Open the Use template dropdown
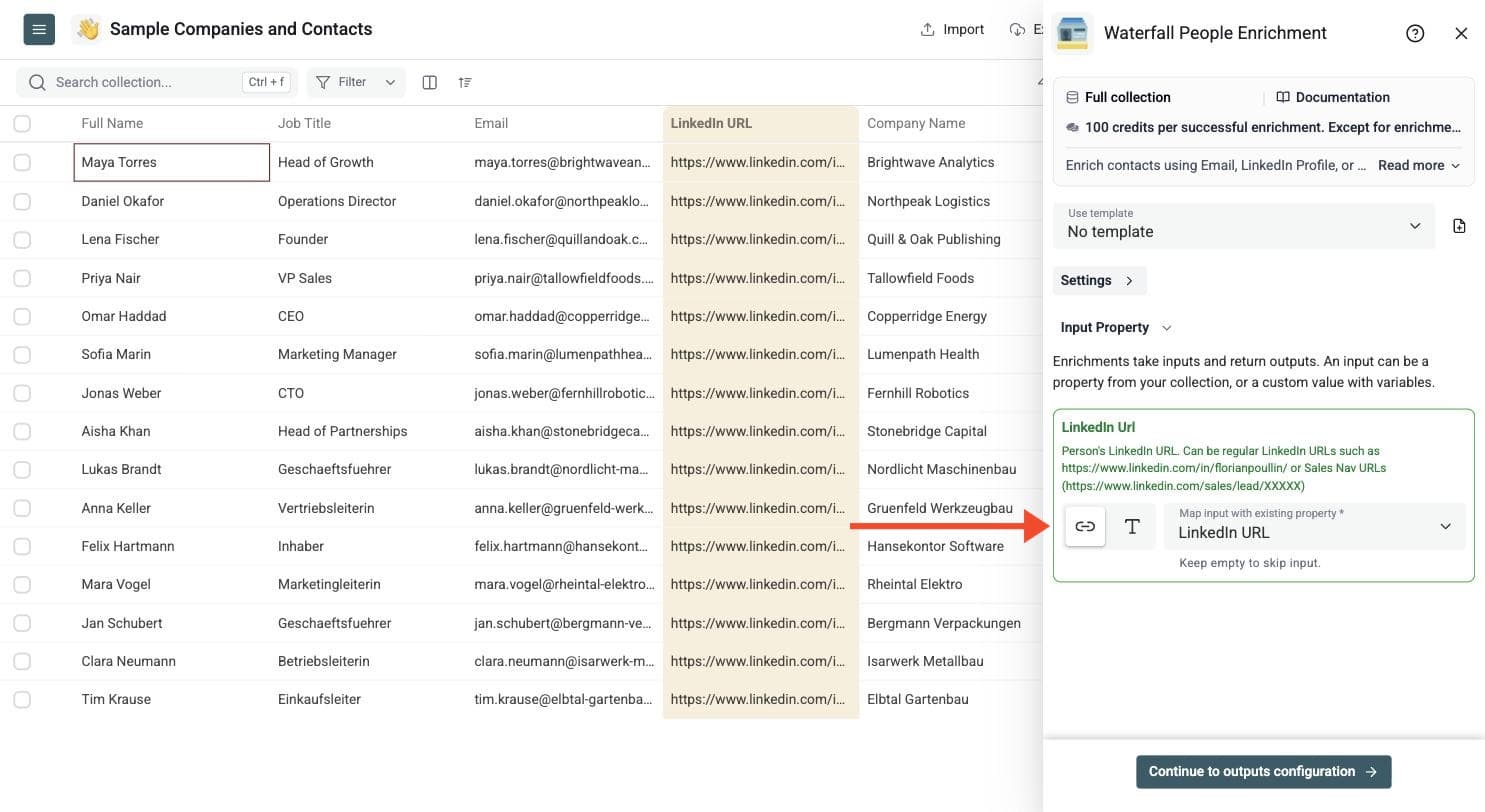This screenshot has width=1485, height=812. point(1244,225)
